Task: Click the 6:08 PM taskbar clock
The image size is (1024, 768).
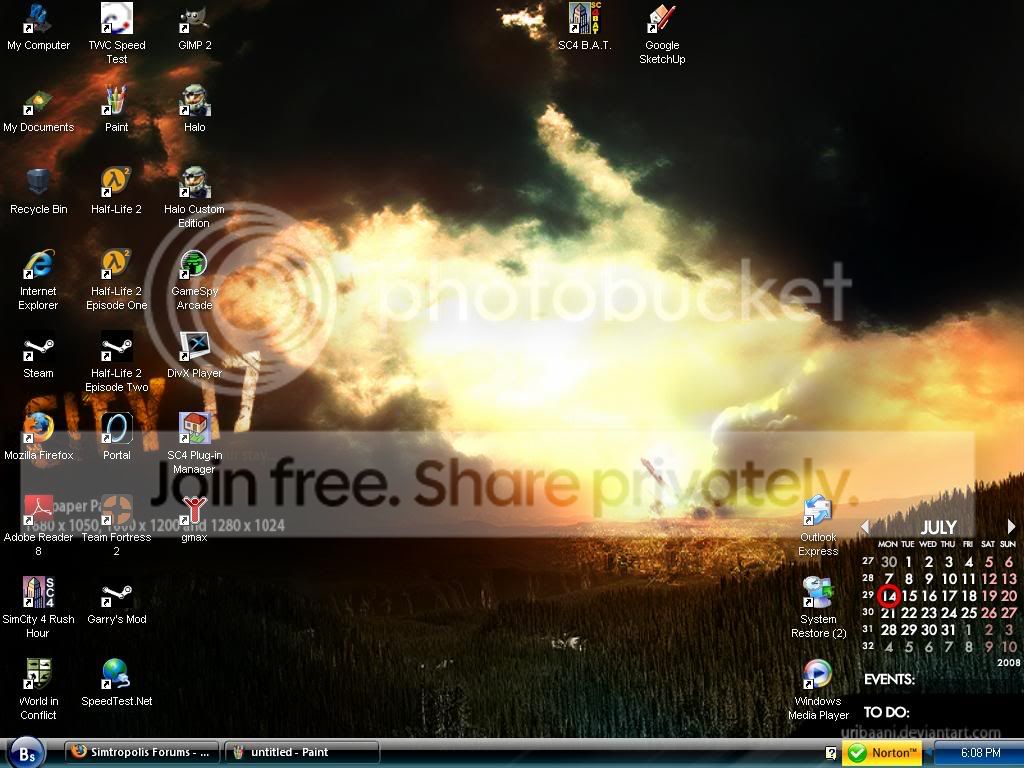Action: click(980, 753)
